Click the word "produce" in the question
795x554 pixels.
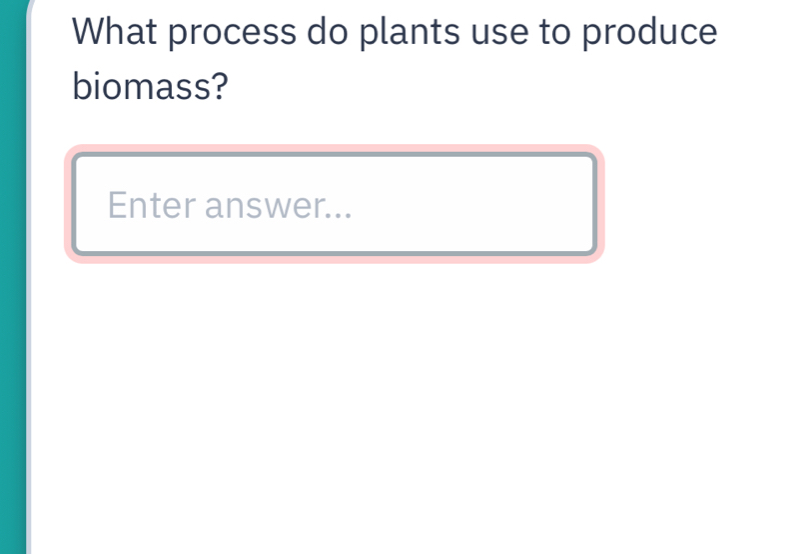[650, 33]
